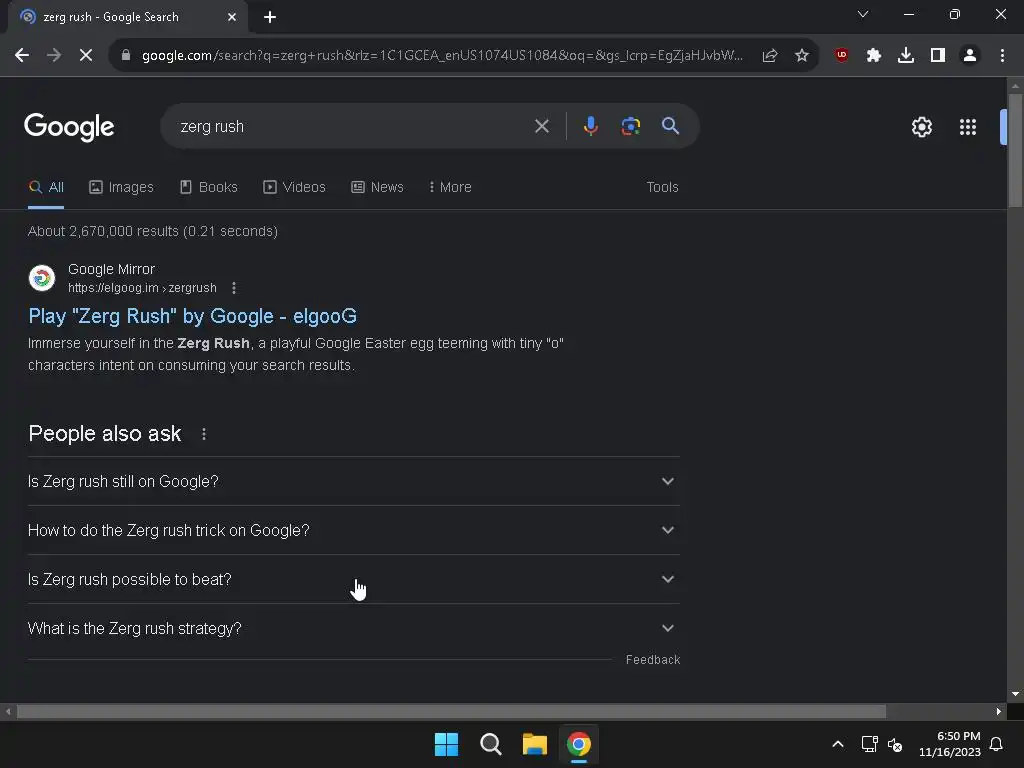This screenshot has height=768, width=1024.
Task: Open the muted volume tray icon
Action: (895, 744)
